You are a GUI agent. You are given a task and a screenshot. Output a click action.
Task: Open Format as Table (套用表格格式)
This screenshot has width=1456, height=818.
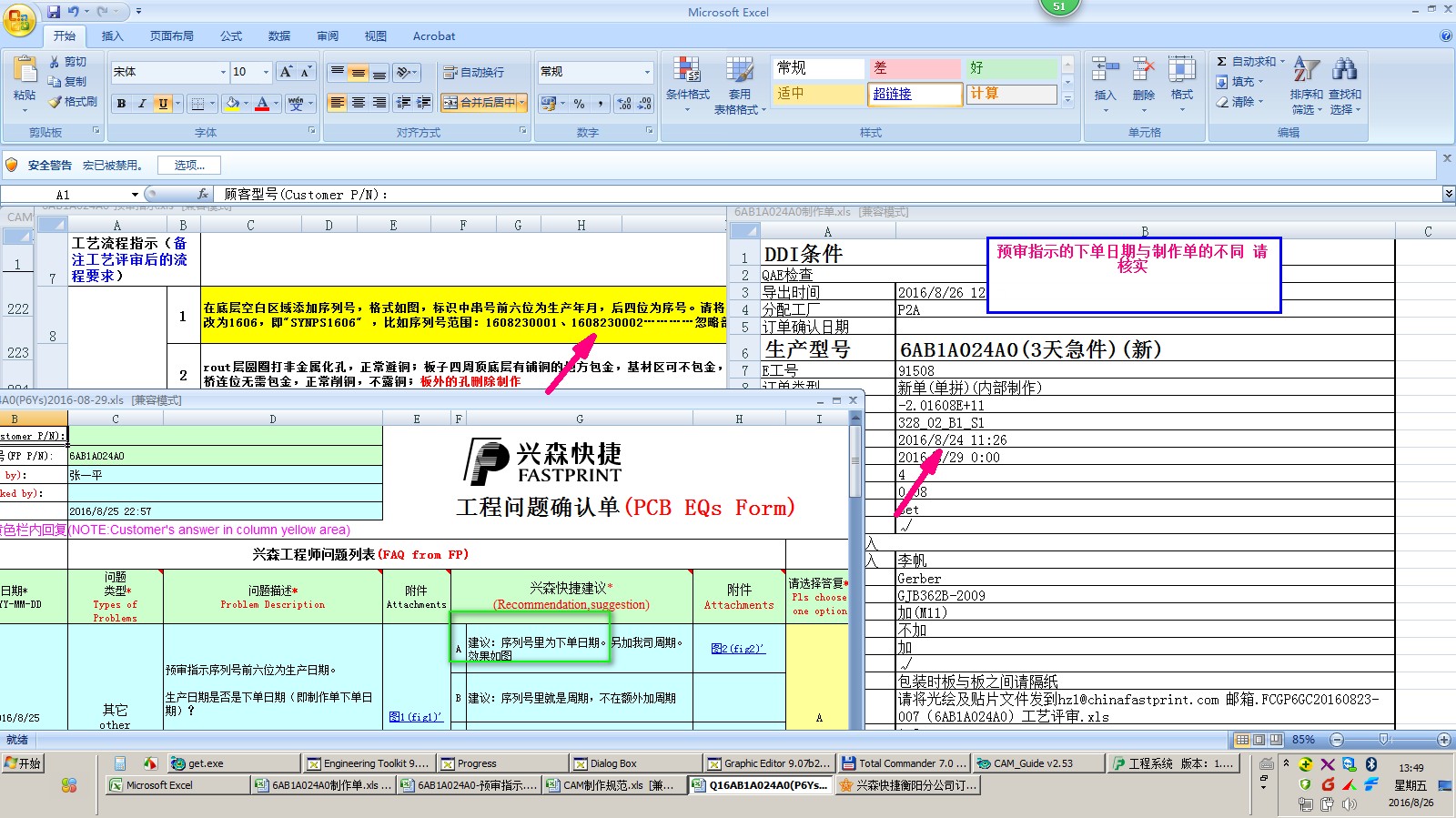point(740,85)
